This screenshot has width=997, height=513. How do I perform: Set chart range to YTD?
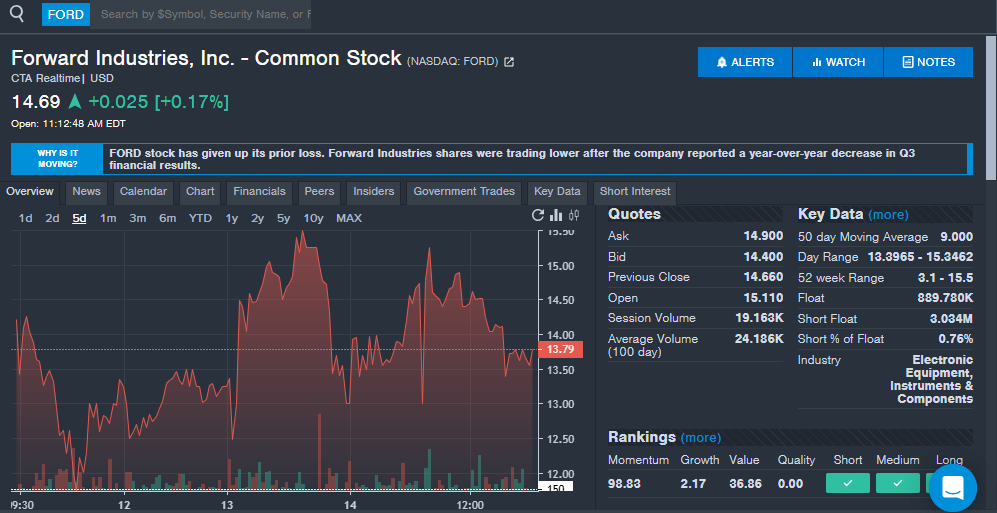pos(200,219)
